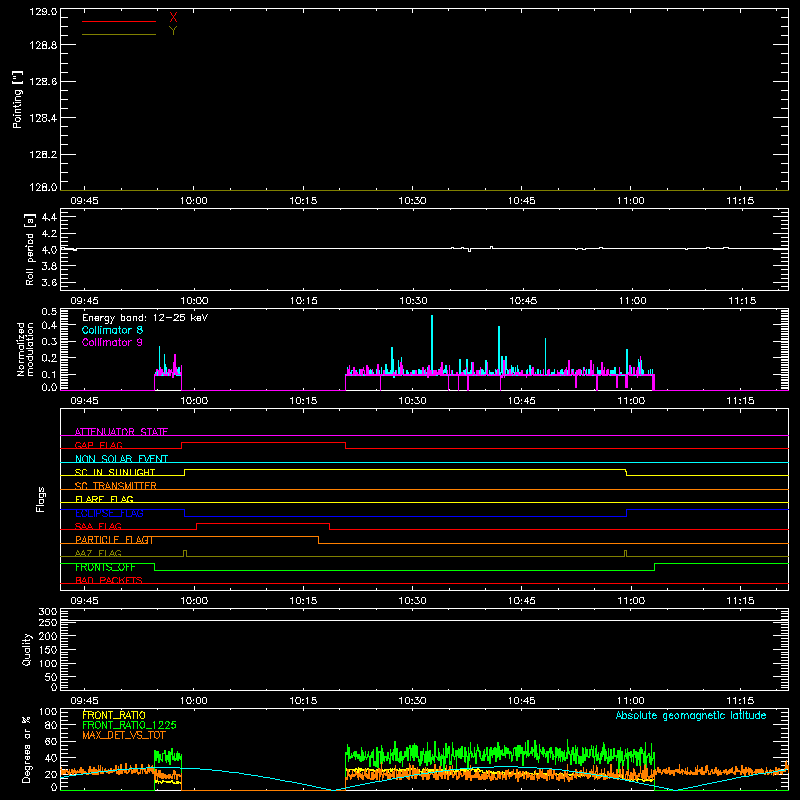
Task: Select the FRONT_RATIO legend entry
Action: 114,715
